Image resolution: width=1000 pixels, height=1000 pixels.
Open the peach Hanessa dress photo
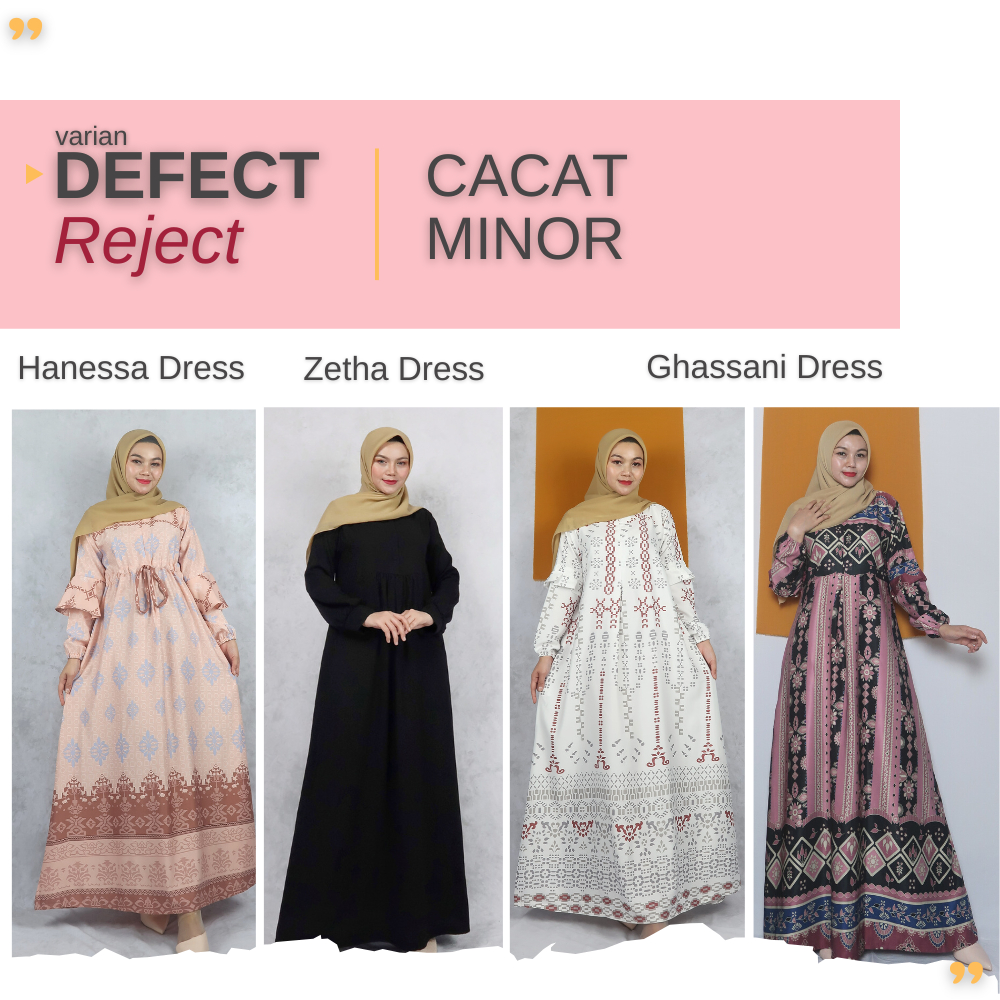(134, 682)
